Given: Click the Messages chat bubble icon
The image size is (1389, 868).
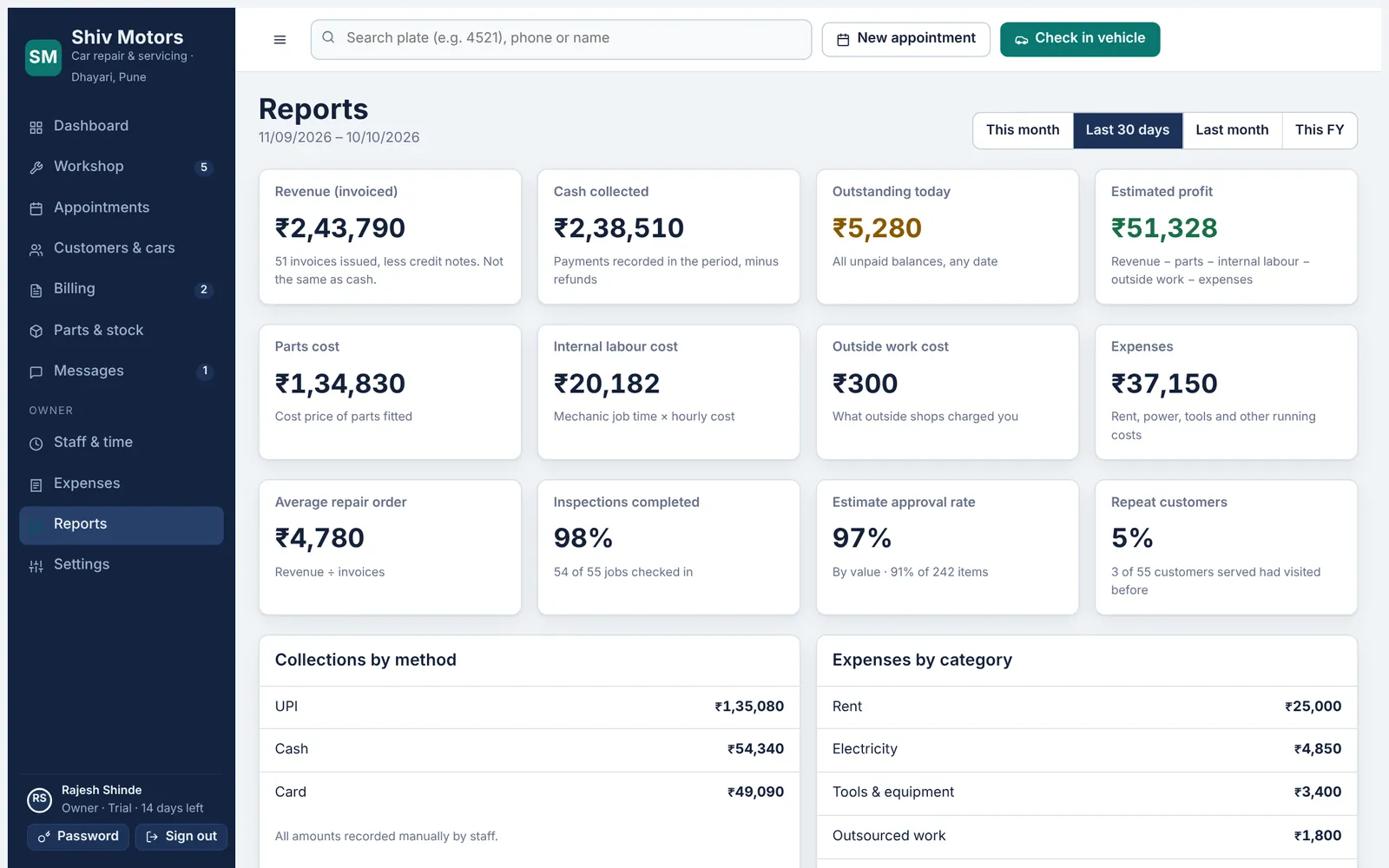Looking at the screenshot, I should click(36, 372).
